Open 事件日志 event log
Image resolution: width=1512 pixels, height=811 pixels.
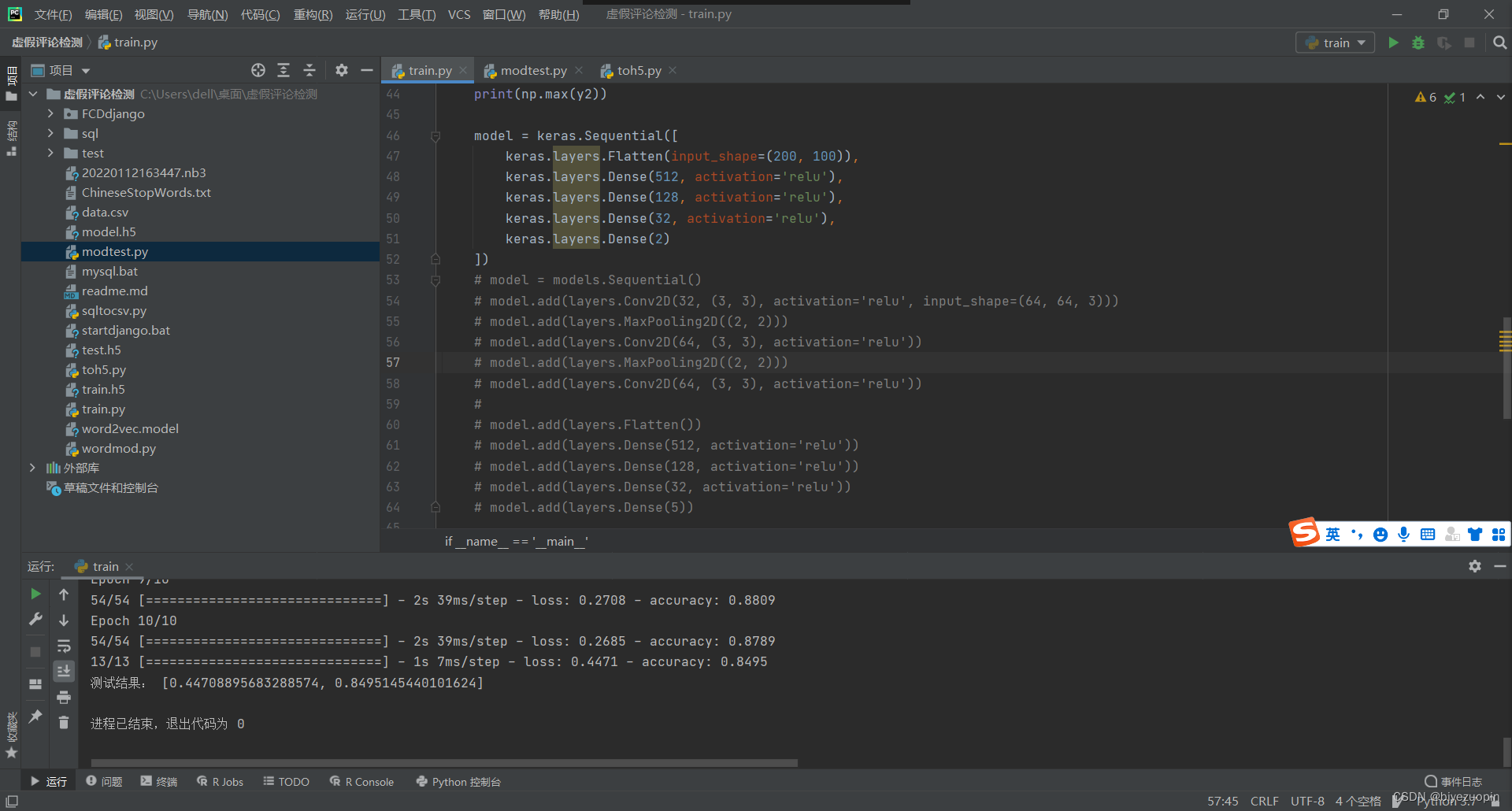1453,781
